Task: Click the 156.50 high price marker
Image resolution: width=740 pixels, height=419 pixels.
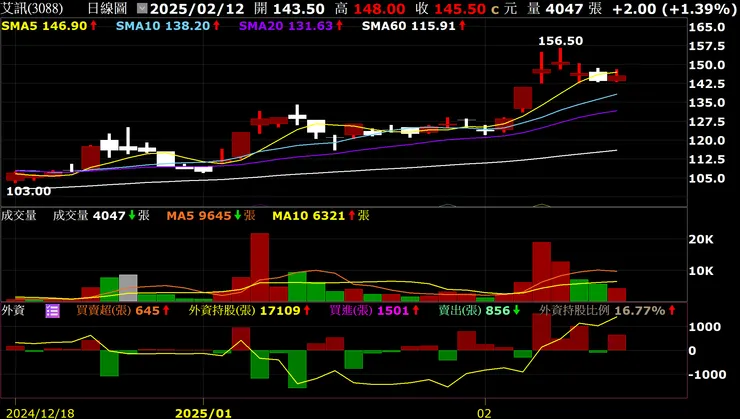Action: pyautogui.click(x=560, y=41)
